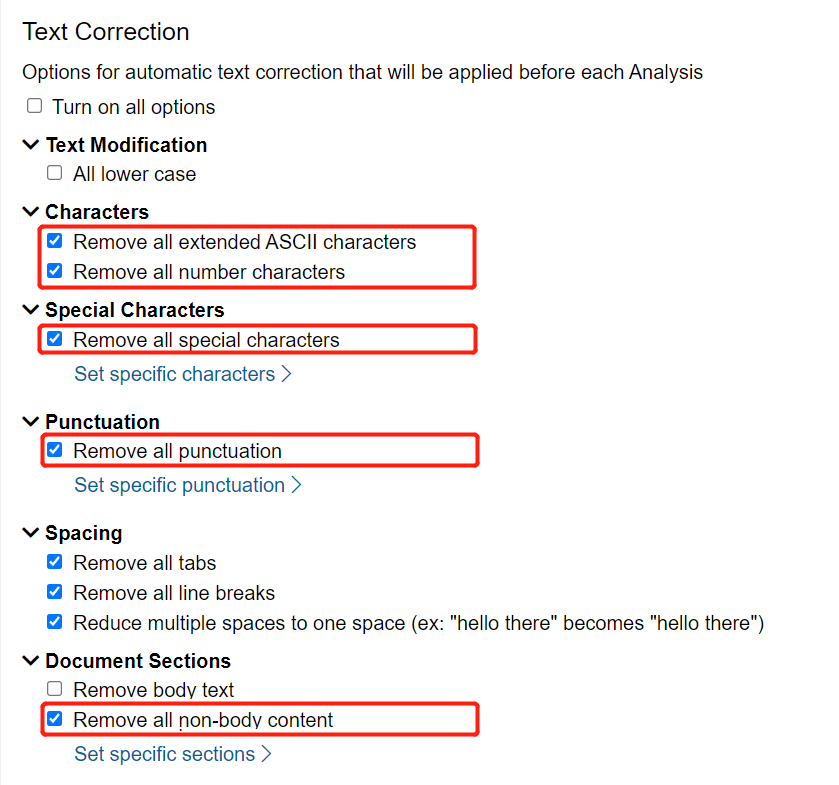Image resolution: width=839 pixels, height=785 pixels.
Task: Uncheck Remove all special characters
Action: (54, 339)
